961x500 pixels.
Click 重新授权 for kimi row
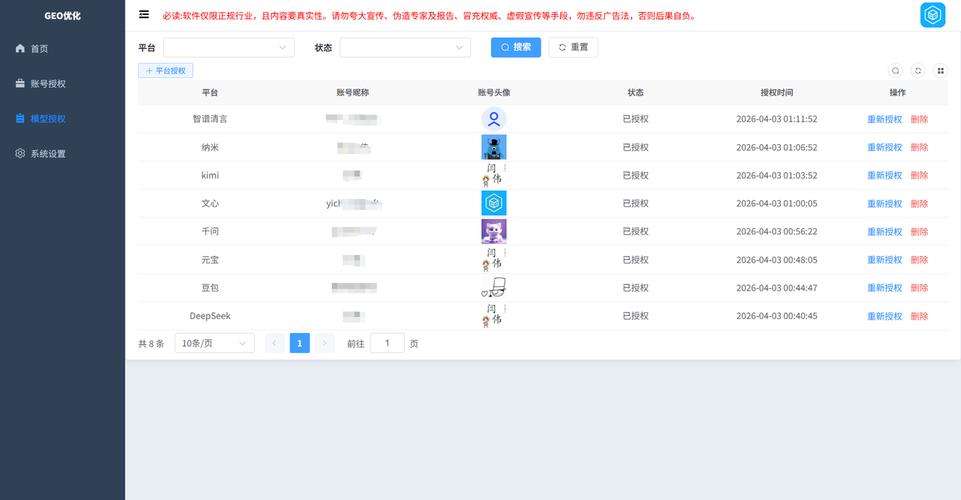coord(884,175)
